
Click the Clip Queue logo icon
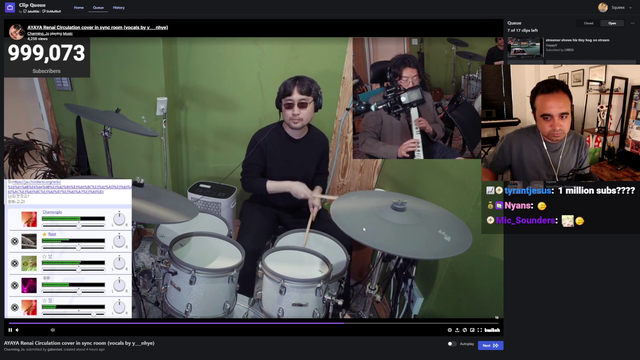tap(10, 7)
